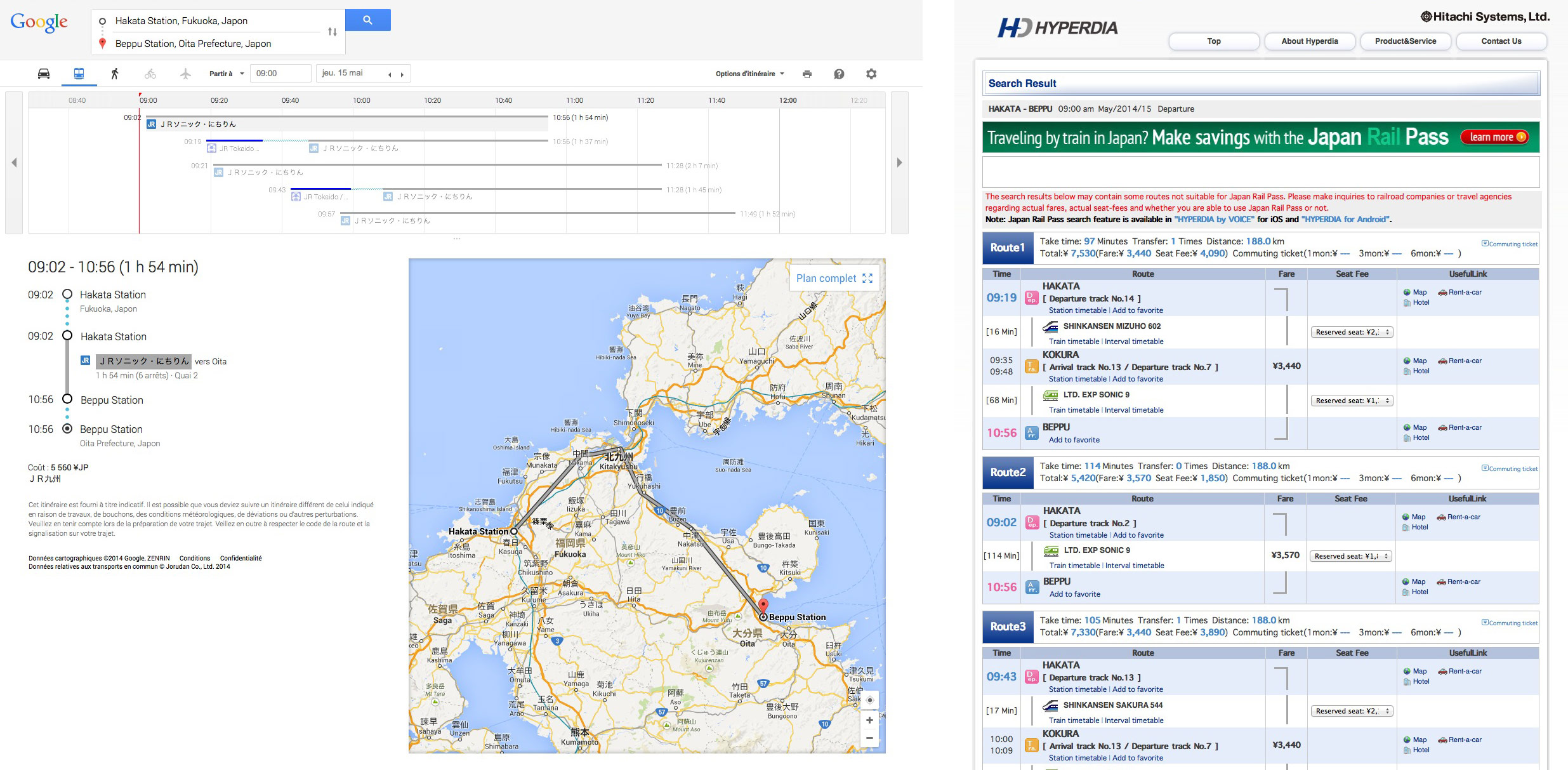Click learn more on Japan Rail Pass banner
Viewport: 1568px width, 770px height.
click(1494, 137)
